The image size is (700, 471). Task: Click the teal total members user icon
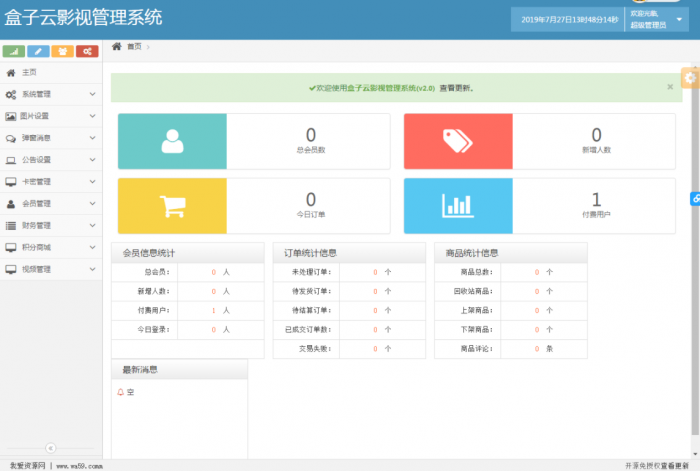172,141
